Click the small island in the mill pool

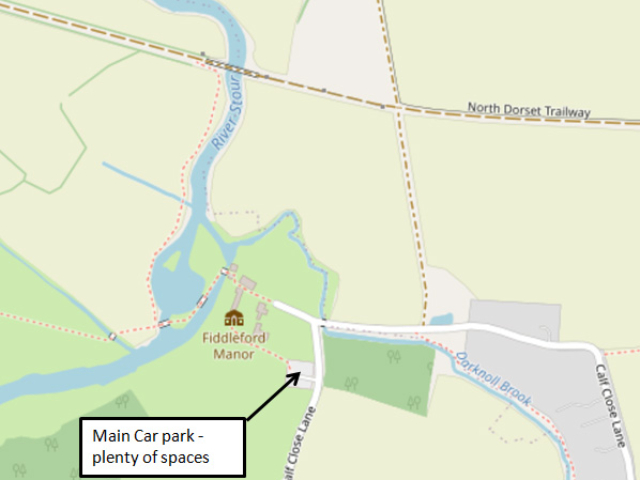pos(173,260)
